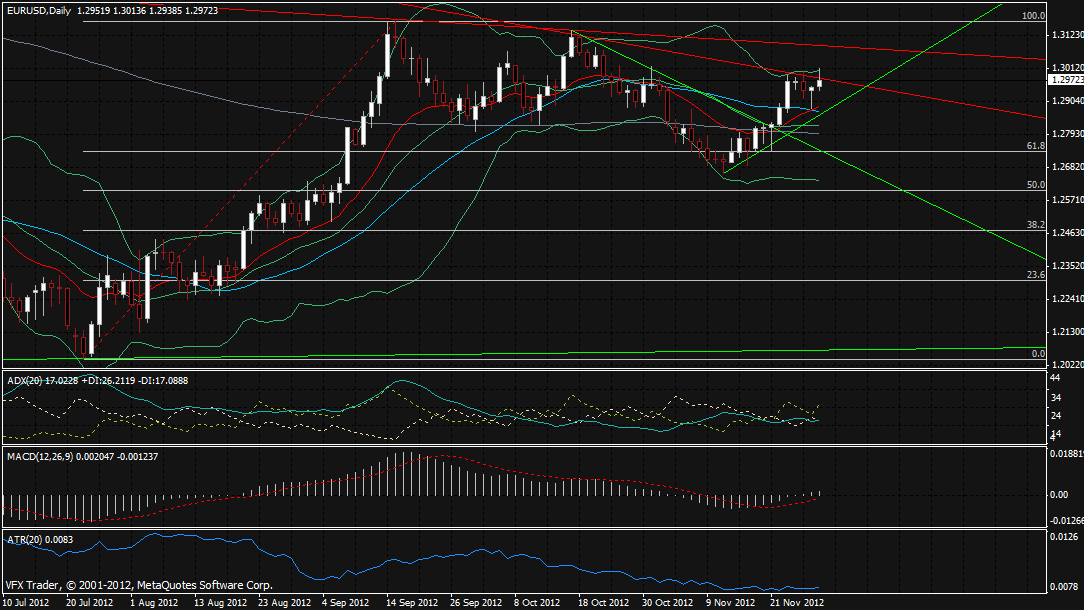Select the current price tag 1.29723
Viewport: 1084px width, 610px height.
point(1065,79)
